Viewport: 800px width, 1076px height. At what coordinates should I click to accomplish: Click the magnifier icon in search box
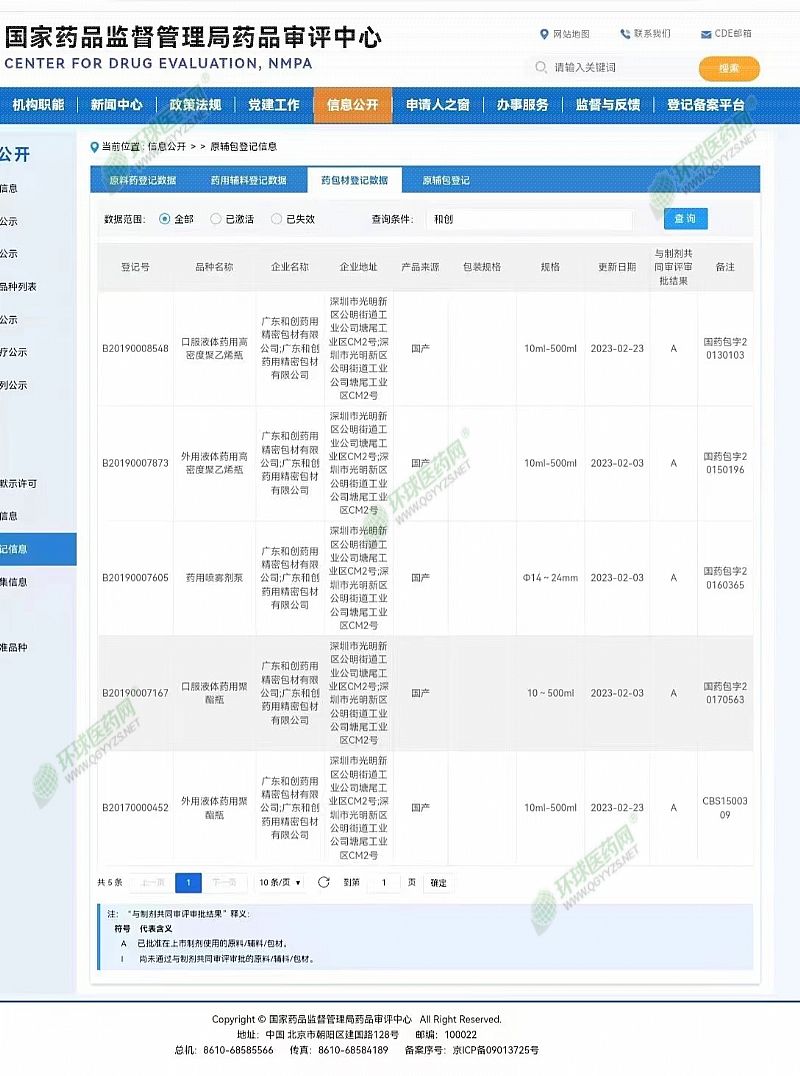pyautogui.click(x=541, y=68)
